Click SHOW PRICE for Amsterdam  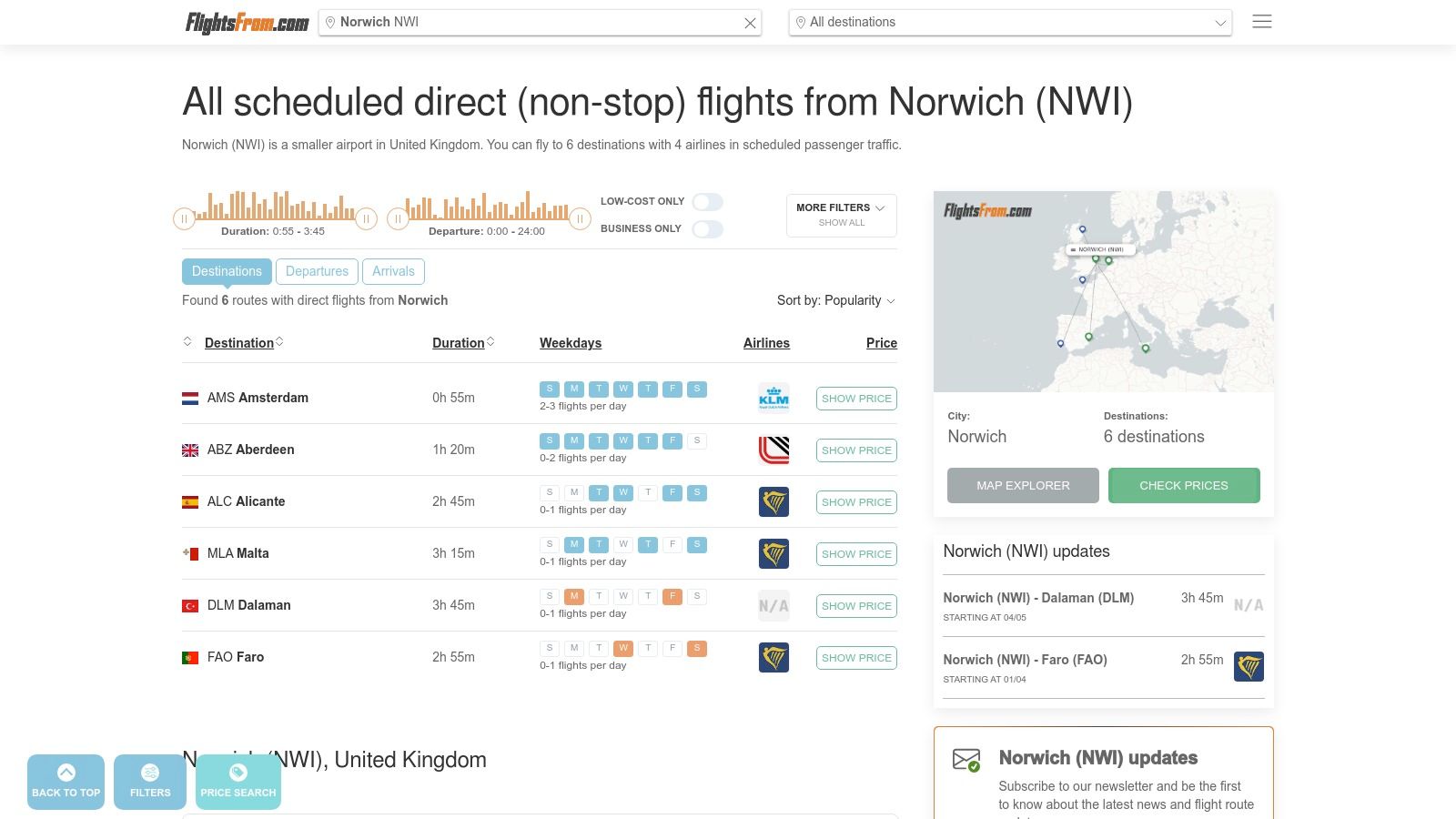tap(855, 398)
